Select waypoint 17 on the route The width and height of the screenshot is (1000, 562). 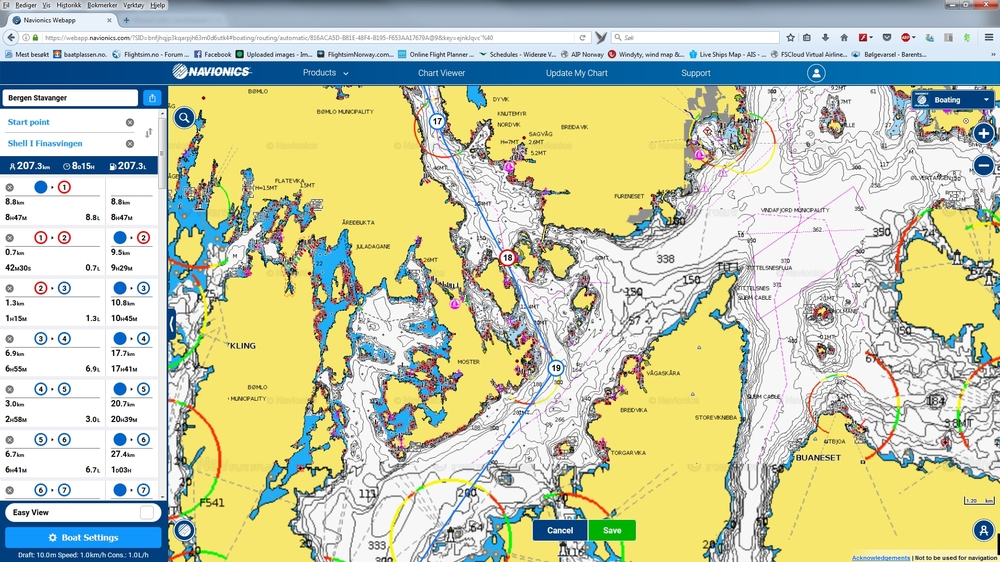point(437,121)
